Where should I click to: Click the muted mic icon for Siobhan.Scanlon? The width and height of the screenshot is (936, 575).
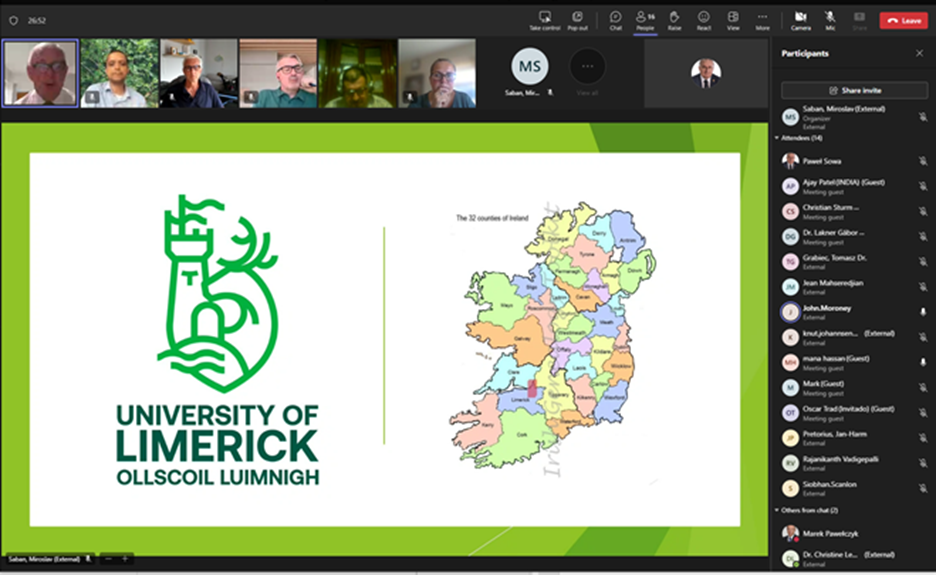pos(923,488)
